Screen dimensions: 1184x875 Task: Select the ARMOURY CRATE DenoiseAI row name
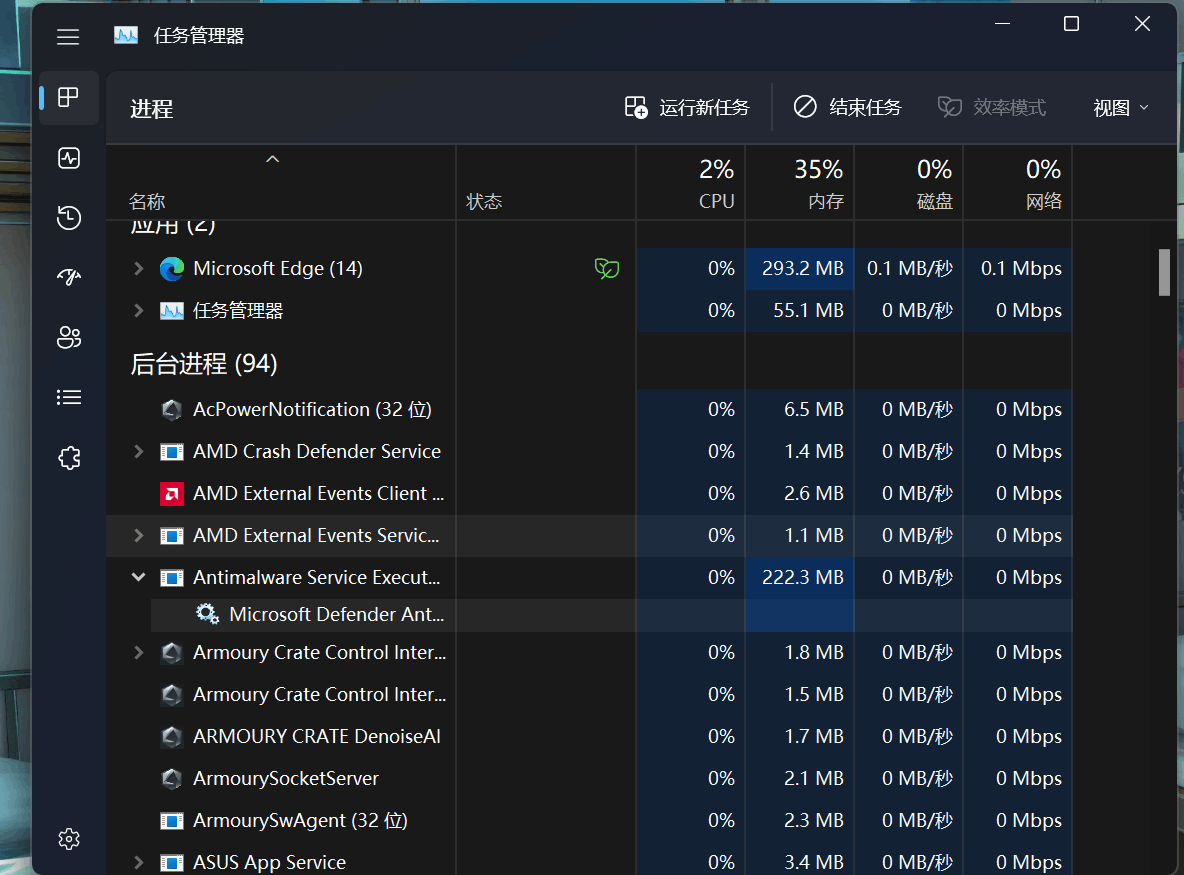pos(316,736)
